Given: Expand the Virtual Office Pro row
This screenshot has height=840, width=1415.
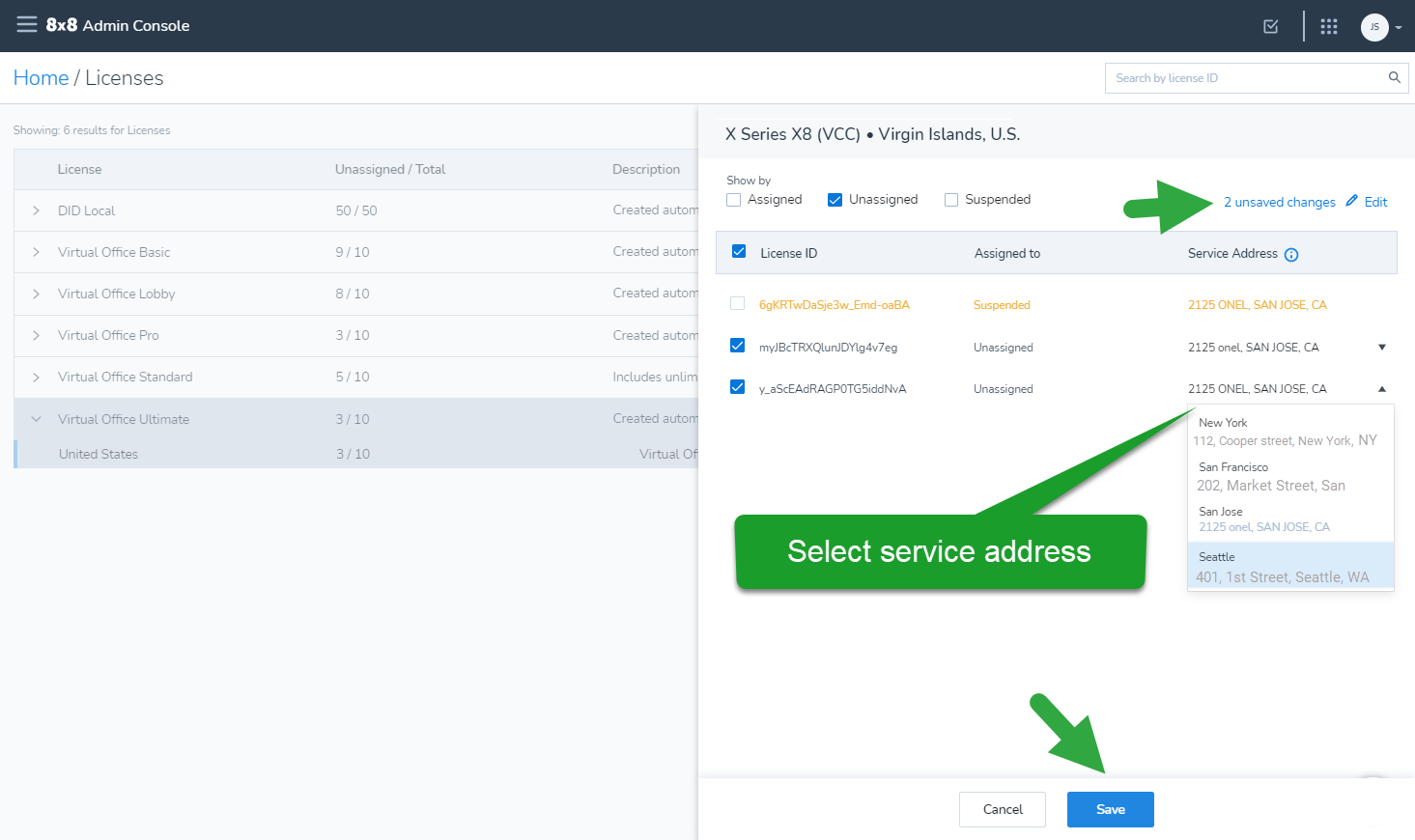Looking at the screenshot, I should click(36, 335).
